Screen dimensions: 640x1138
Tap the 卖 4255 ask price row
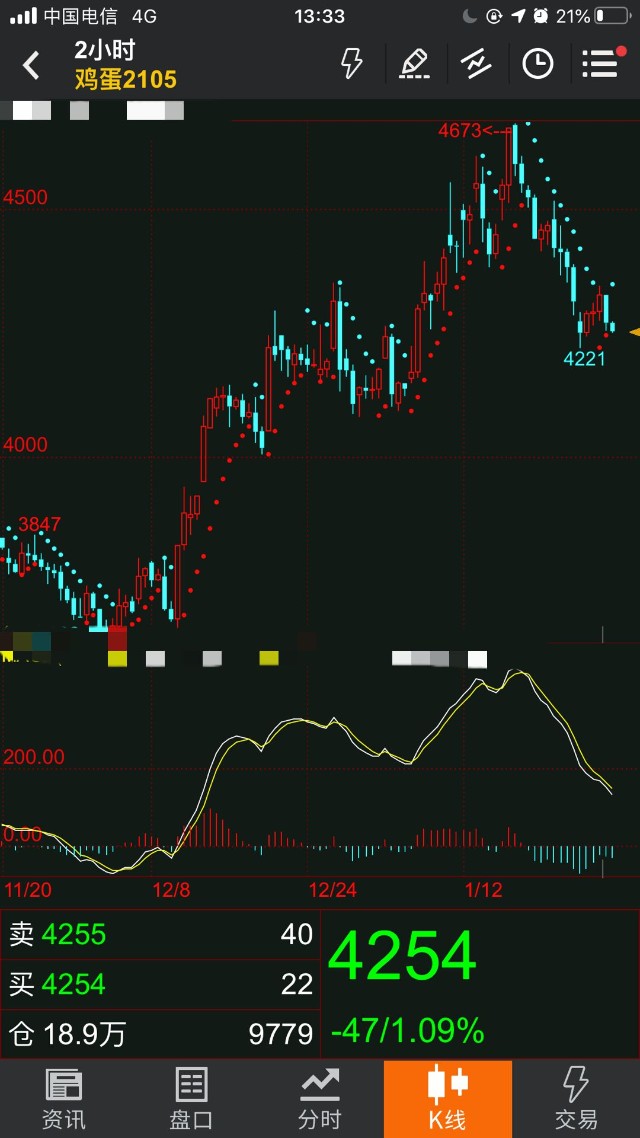(x=160, y=934)
